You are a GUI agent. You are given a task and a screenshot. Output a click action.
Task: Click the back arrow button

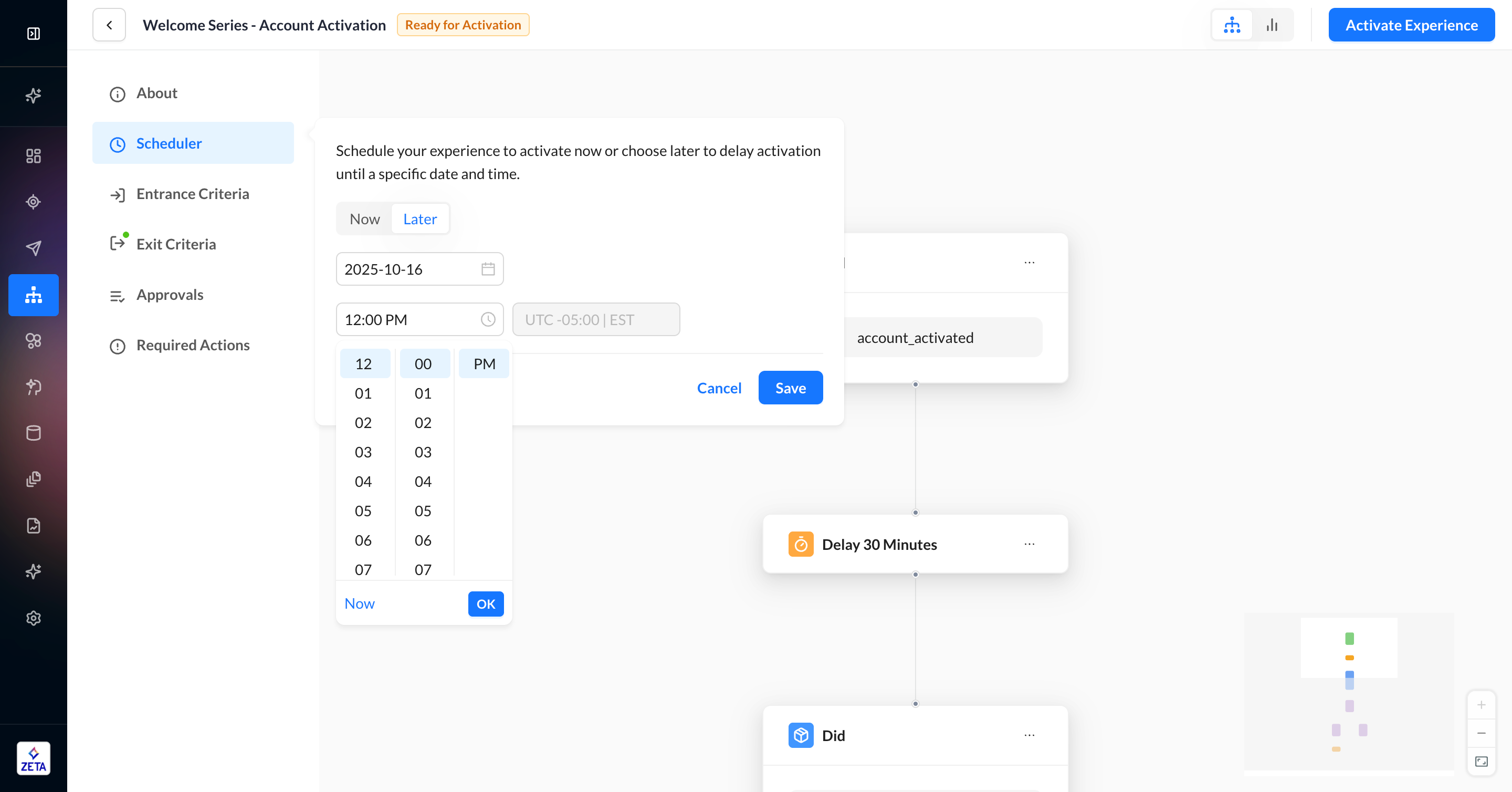[x=109, y=25]
